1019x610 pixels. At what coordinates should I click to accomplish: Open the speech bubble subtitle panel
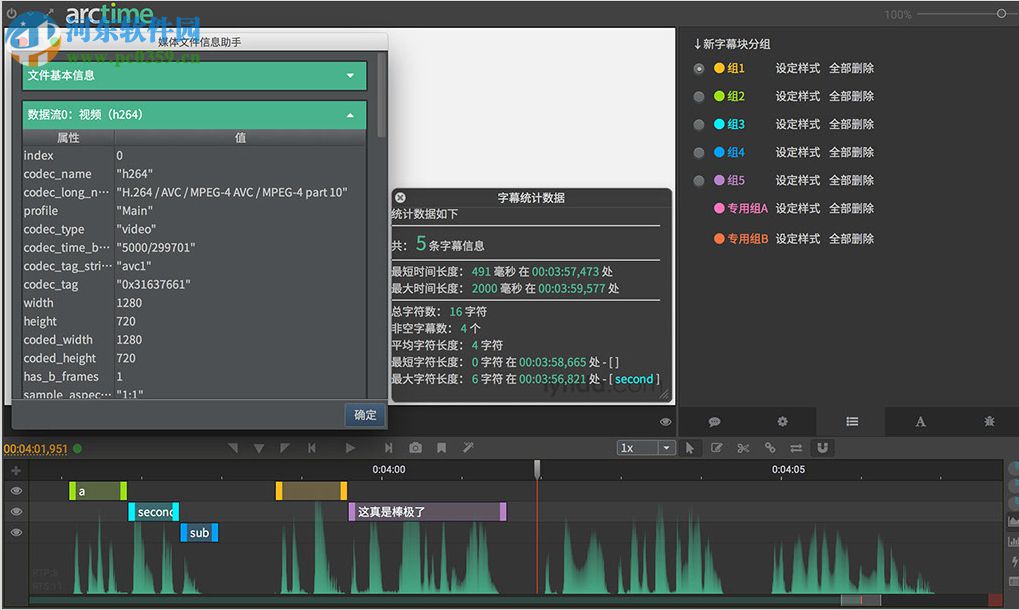click(713, 422)
